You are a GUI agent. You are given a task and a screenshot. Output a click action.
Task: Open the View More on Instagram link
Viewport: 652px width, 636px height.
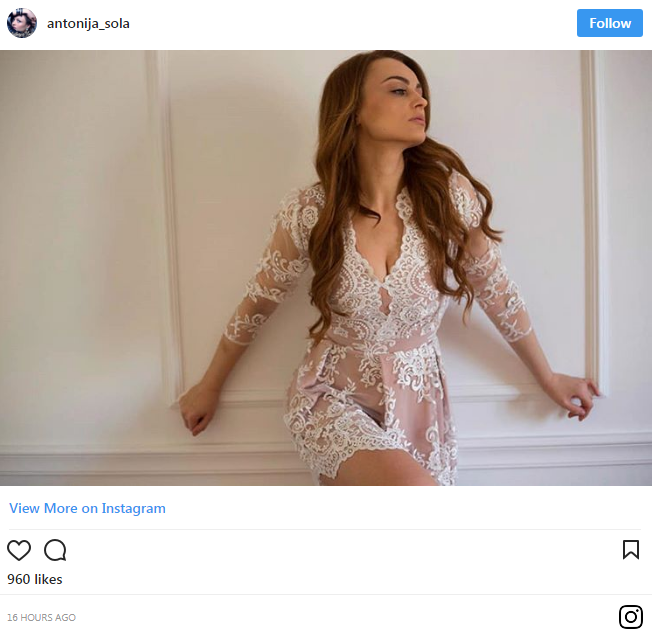click(x=87, y=508)
